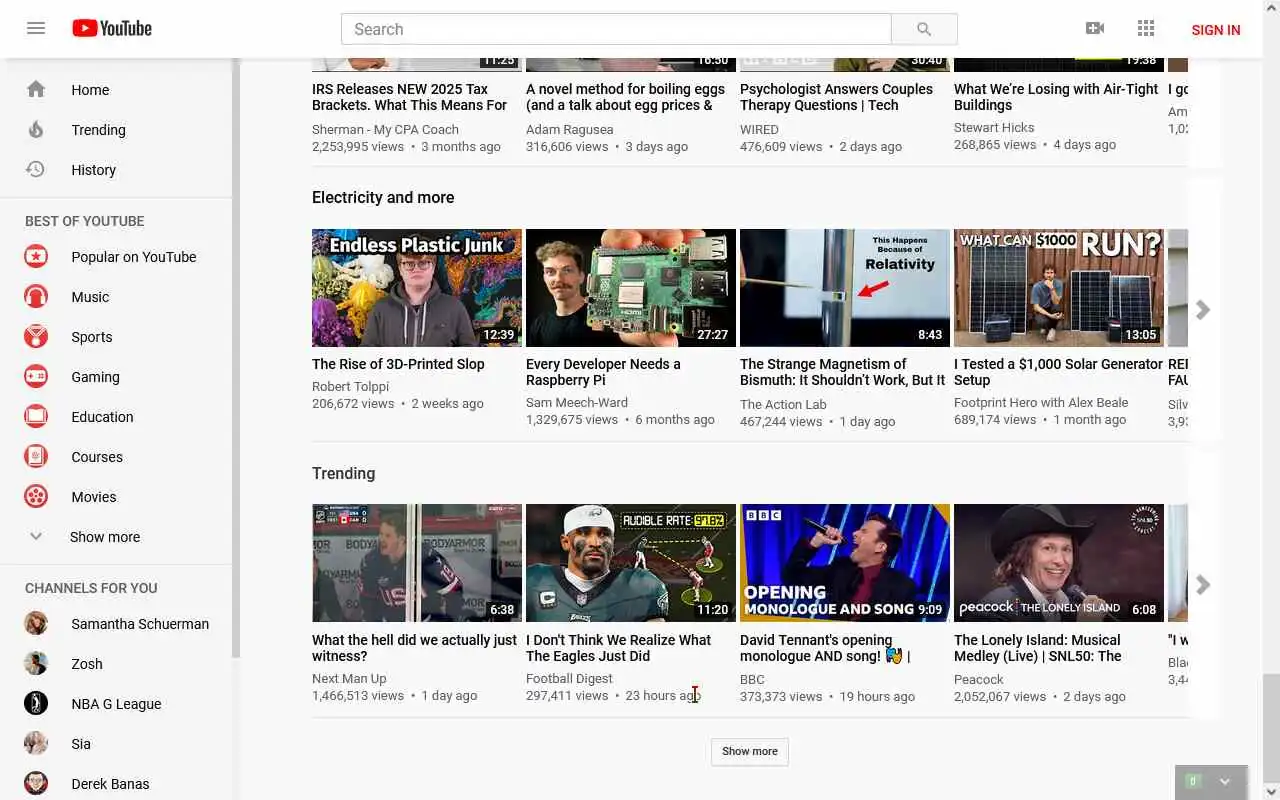Image resolution: width=1280 pixels, height=800 pixels.
Task: Click the Movies film reel icon
Action: coord(36,497)
